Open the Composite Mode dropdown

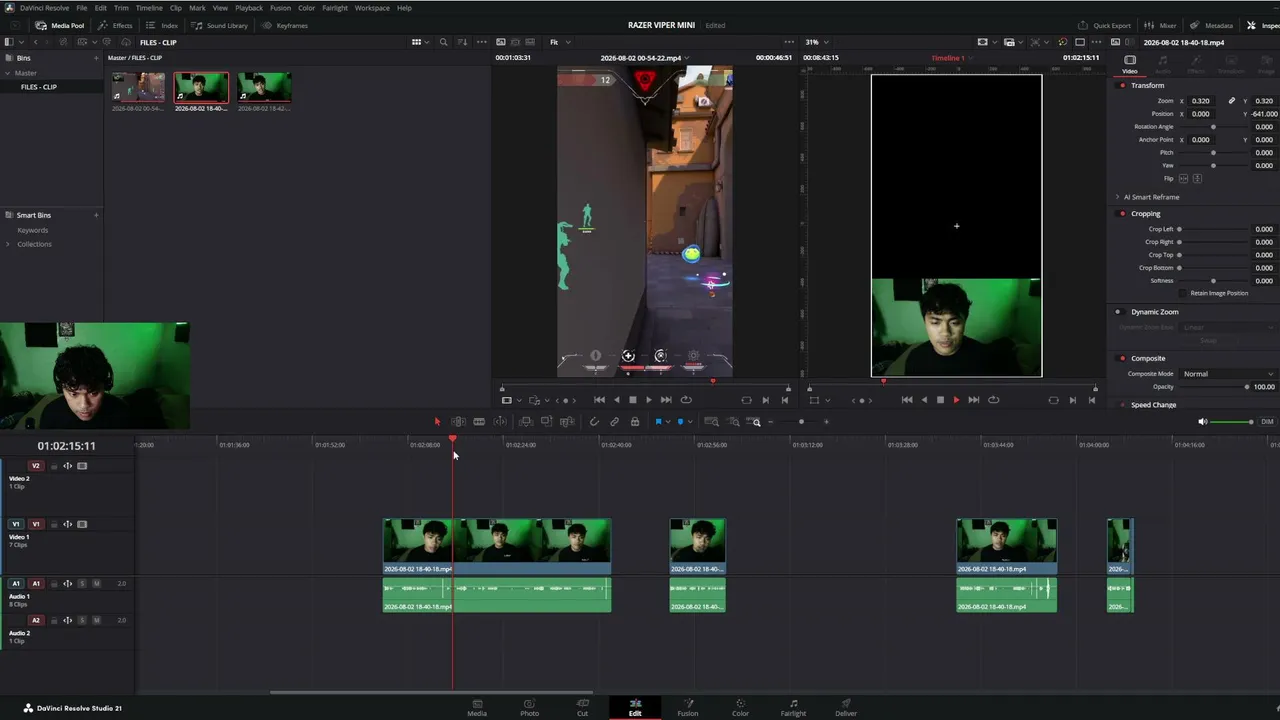point(1229,374)
